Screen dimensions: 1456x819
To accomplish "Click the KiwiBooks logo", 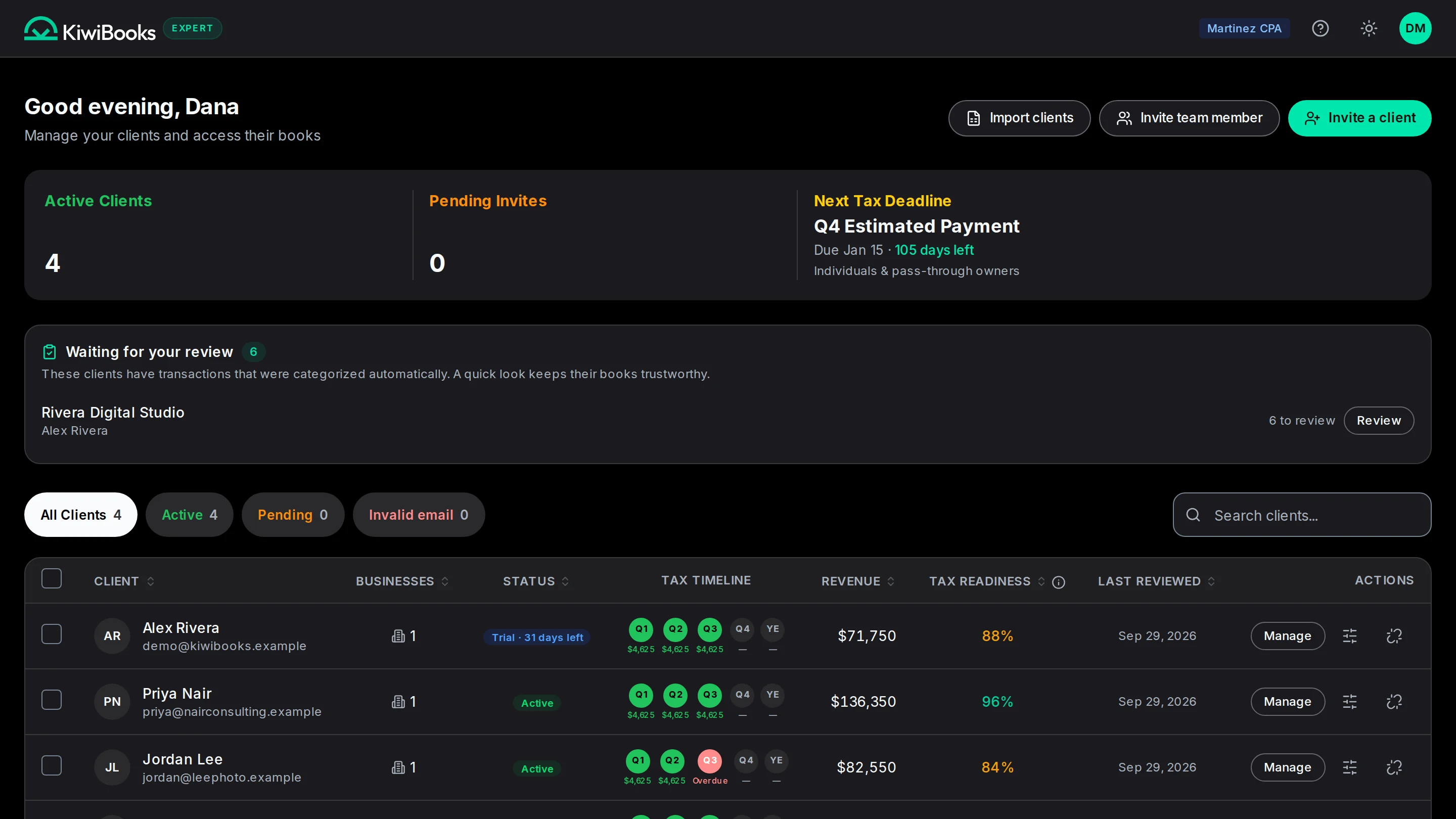I will point(90,28).
